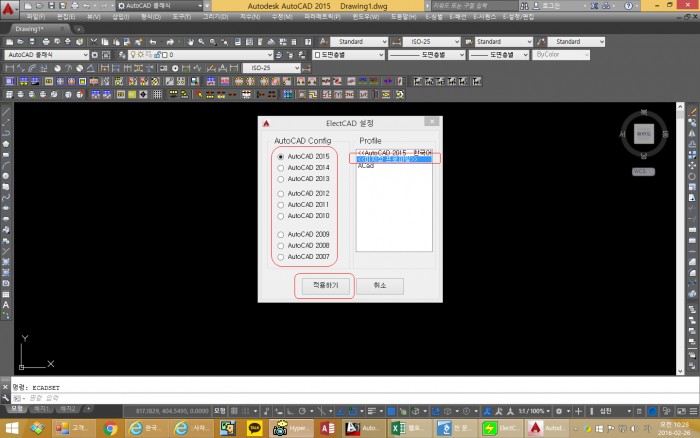The width and height of the screenshot is (700, 438).
Task: Open the AutoCAD 클래식 workspace dropdown
Action: 46,55
